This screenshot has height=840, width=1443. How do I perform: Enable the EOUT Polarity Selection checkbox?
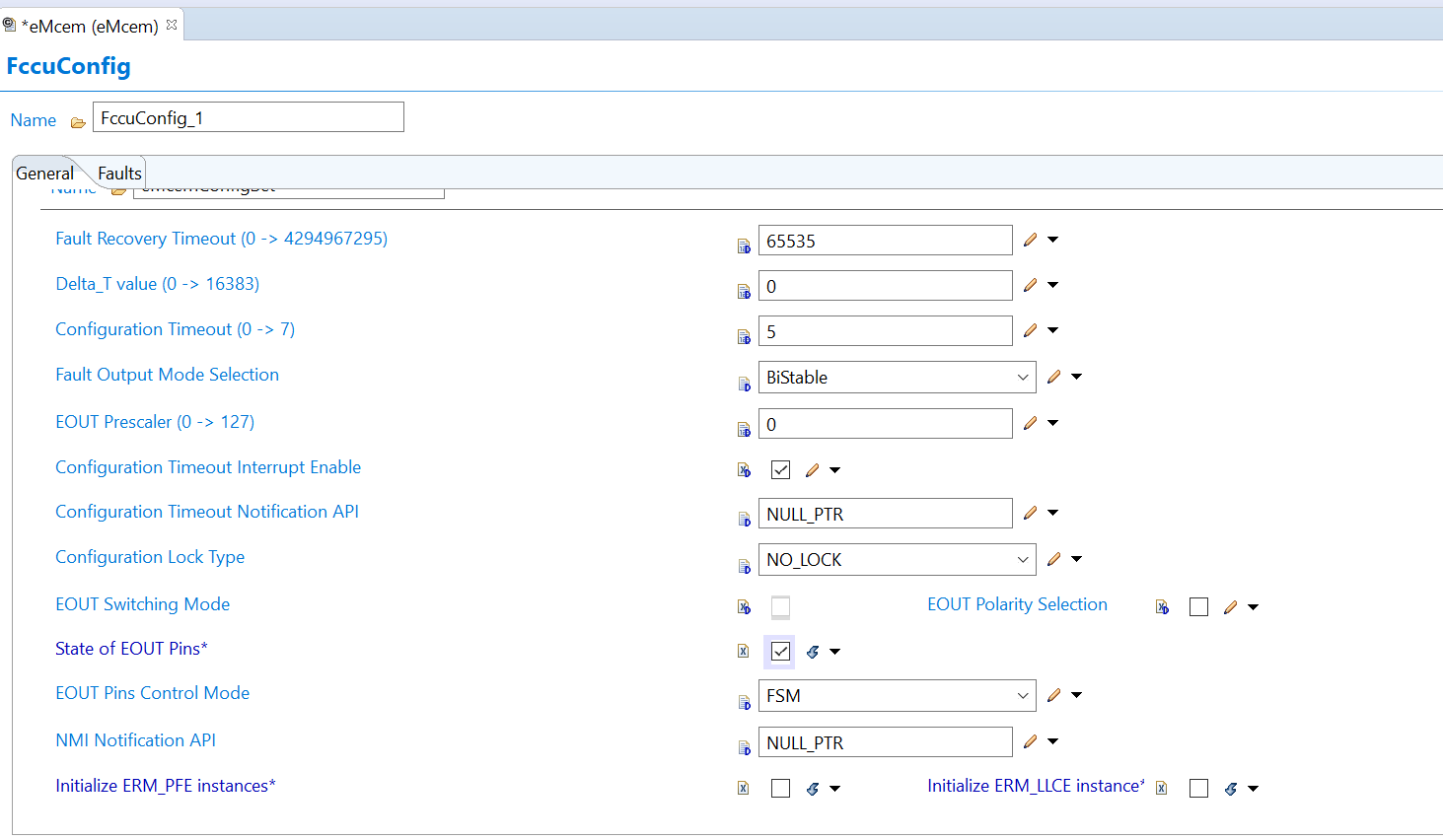(1198, 607)
